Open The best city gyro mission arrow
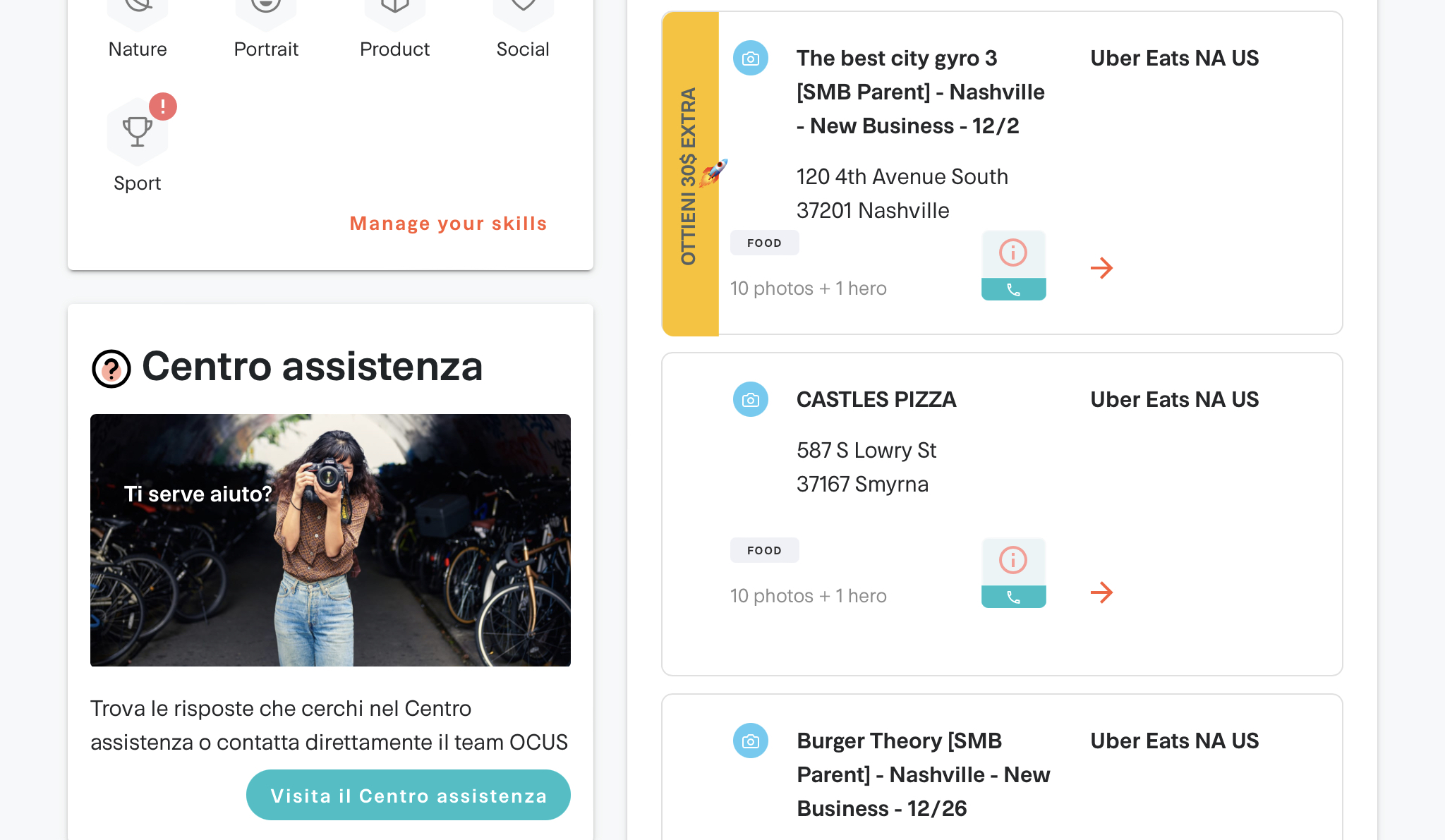The height and width of the screenshot is (840, 1445). pos(1101,268)
